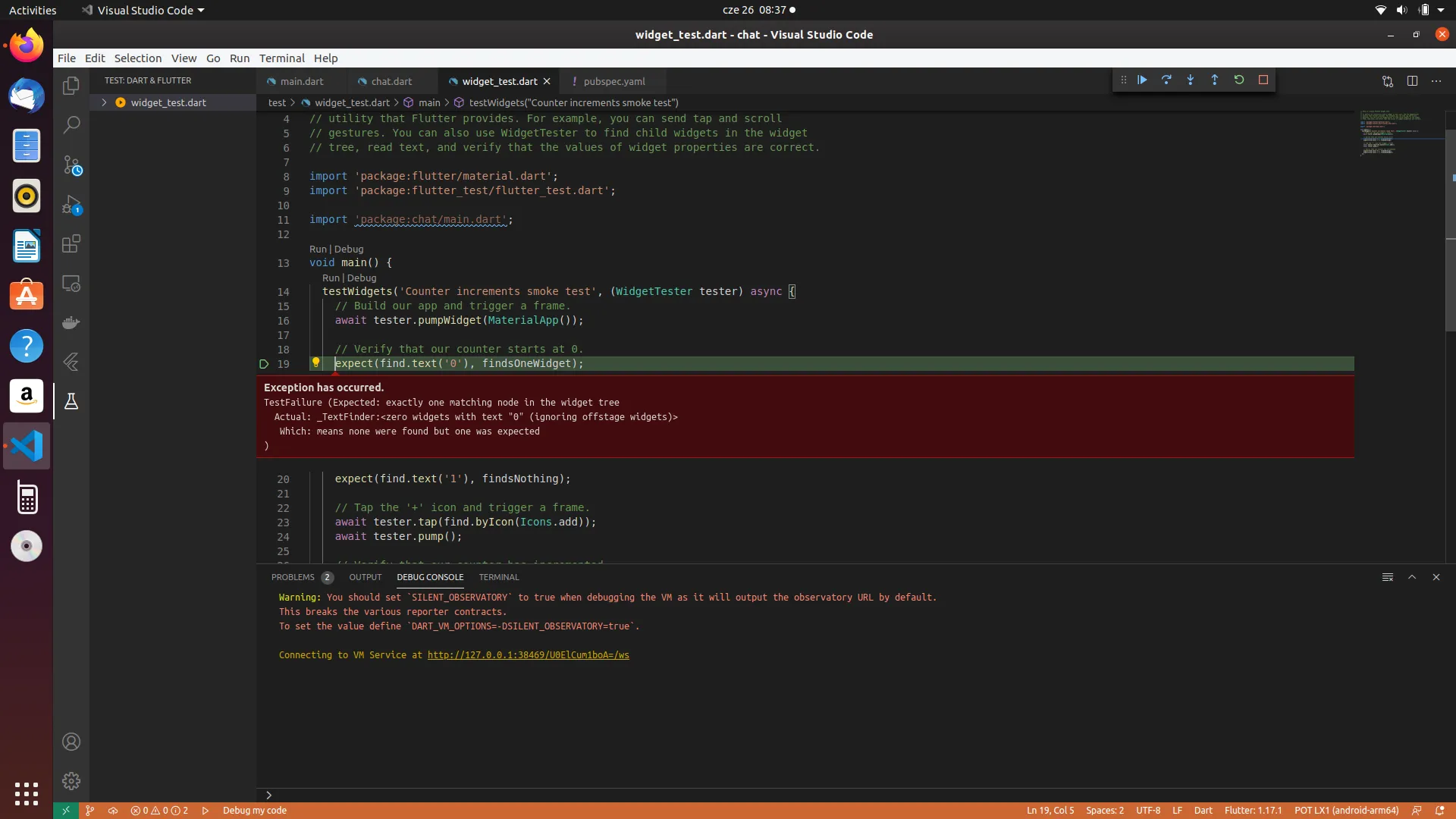Maximize the bottom panel size
This screenshot has width=1456, height=819.
(x=1412, y=577)
